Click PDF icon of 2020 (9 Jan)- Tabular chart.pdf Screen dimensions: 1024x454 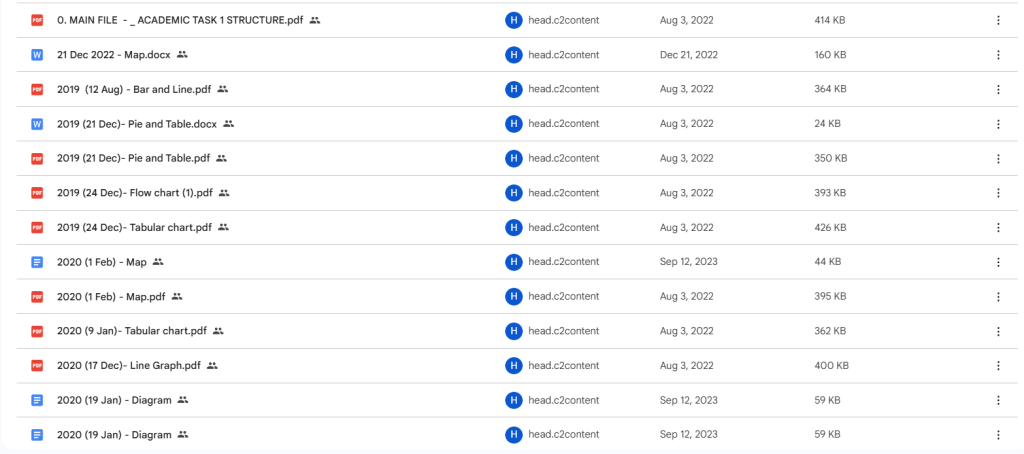pos(37,331)
